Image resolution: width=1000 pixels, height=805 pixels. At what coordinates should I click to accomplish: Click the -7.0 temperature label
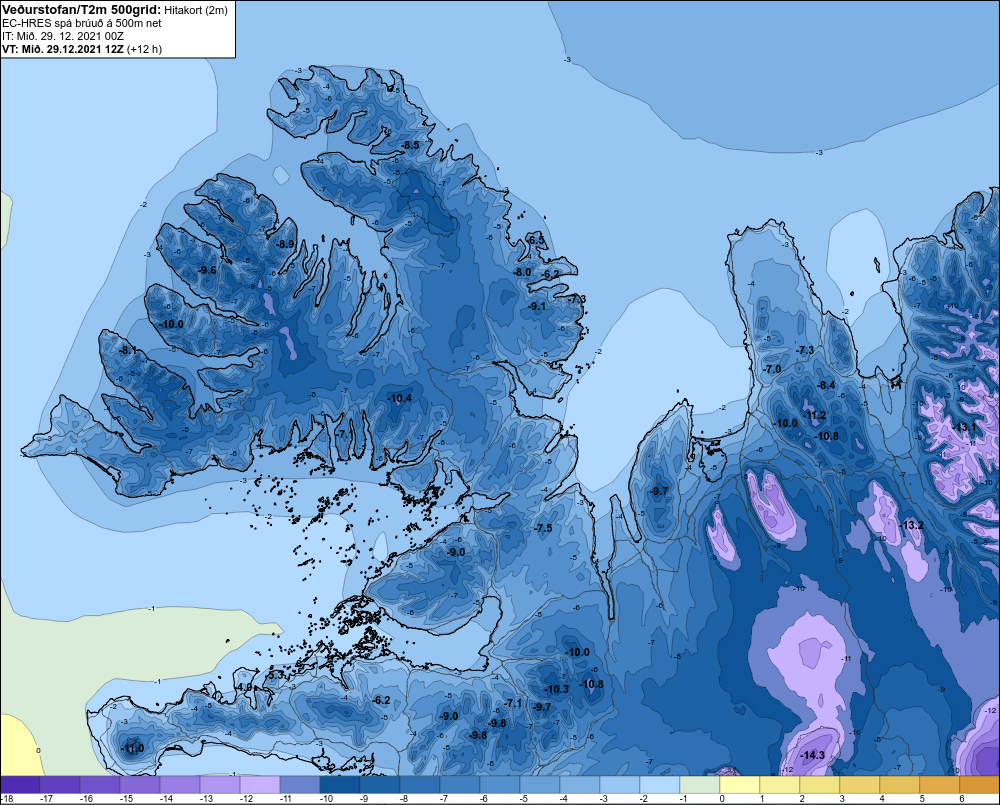pos(772,369)
